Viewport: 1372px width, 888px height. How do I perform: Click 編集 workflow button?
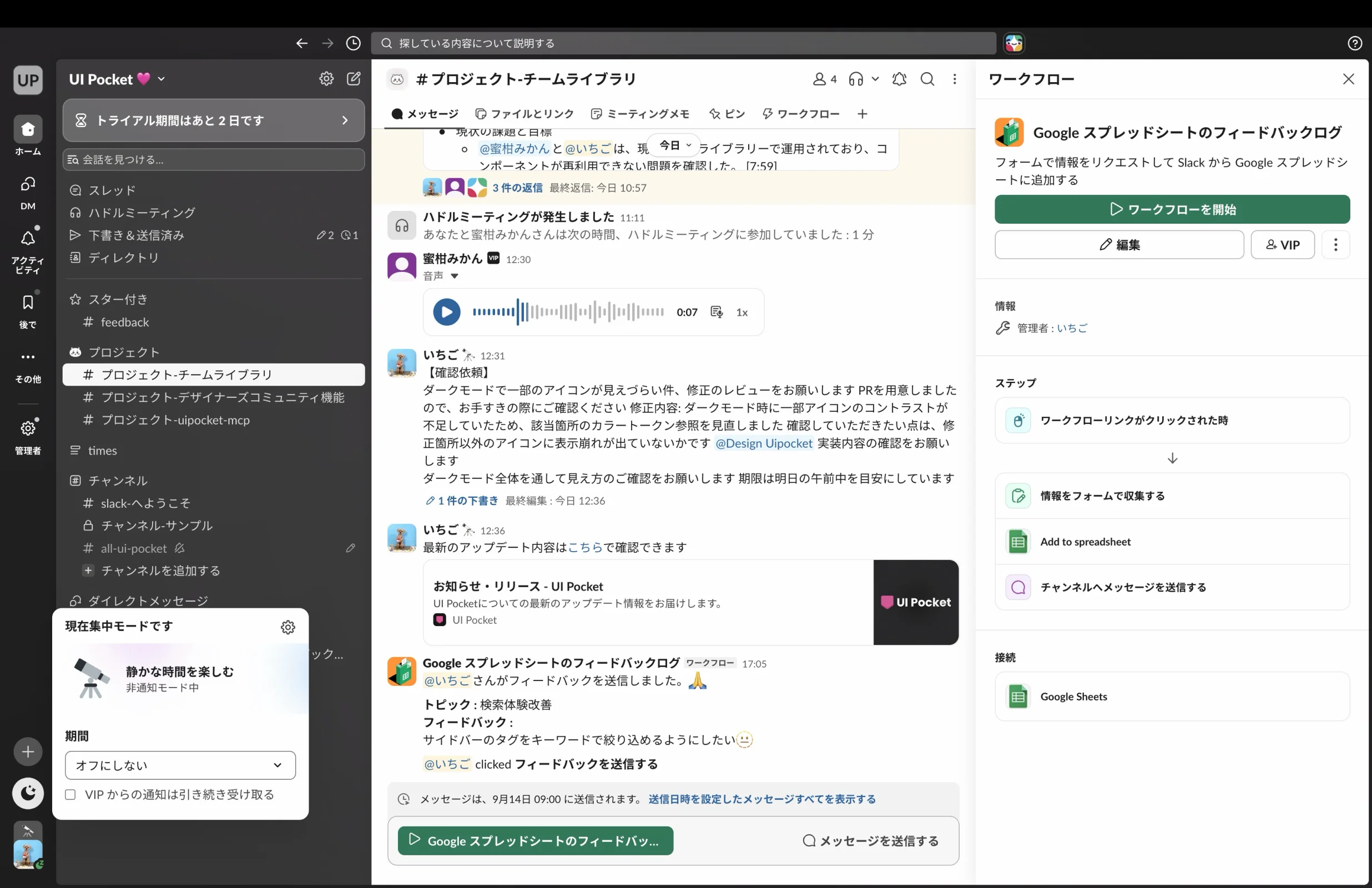pos(1119,245)
